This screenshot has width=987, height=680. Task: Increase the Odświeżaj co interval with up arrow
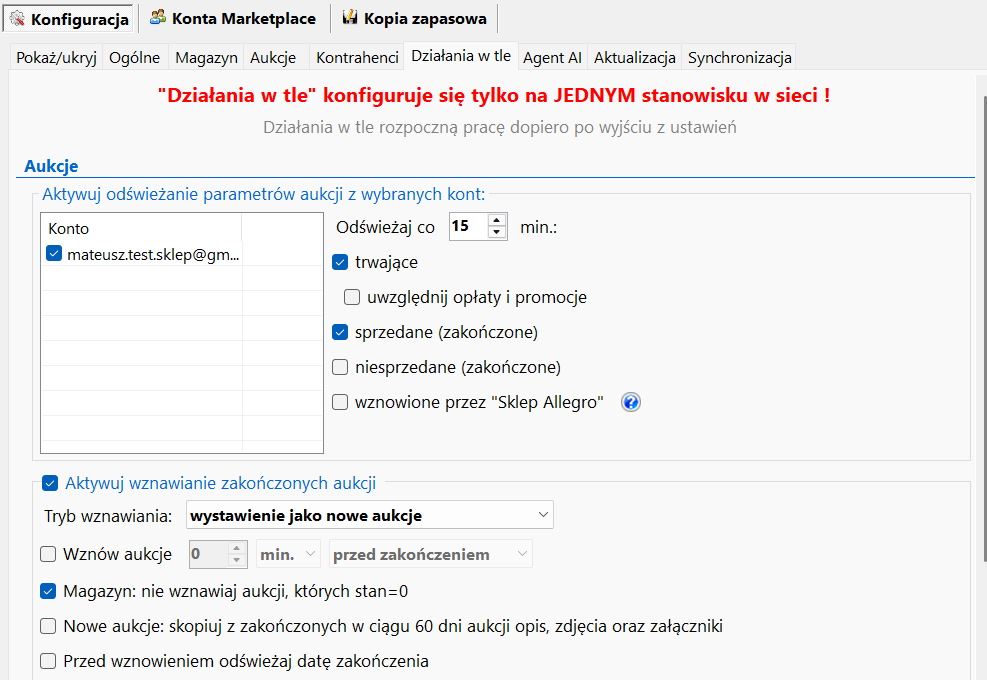coord(497,220)
